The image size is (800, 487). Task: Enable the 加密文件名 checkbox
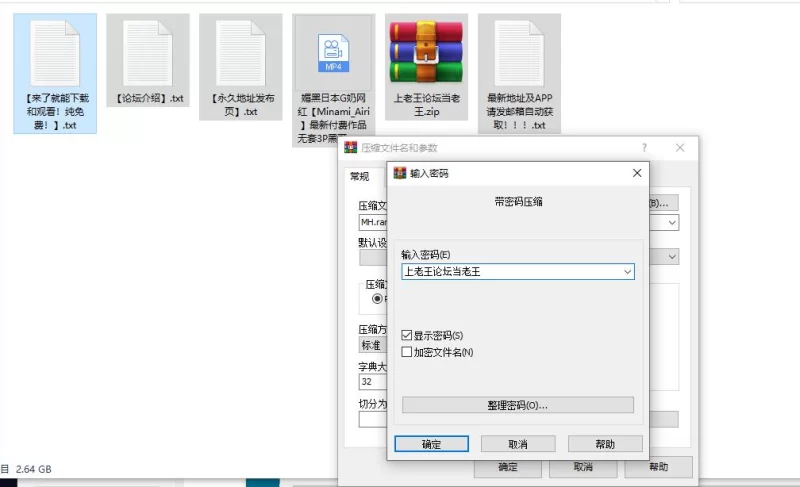[x=407, y=352]
